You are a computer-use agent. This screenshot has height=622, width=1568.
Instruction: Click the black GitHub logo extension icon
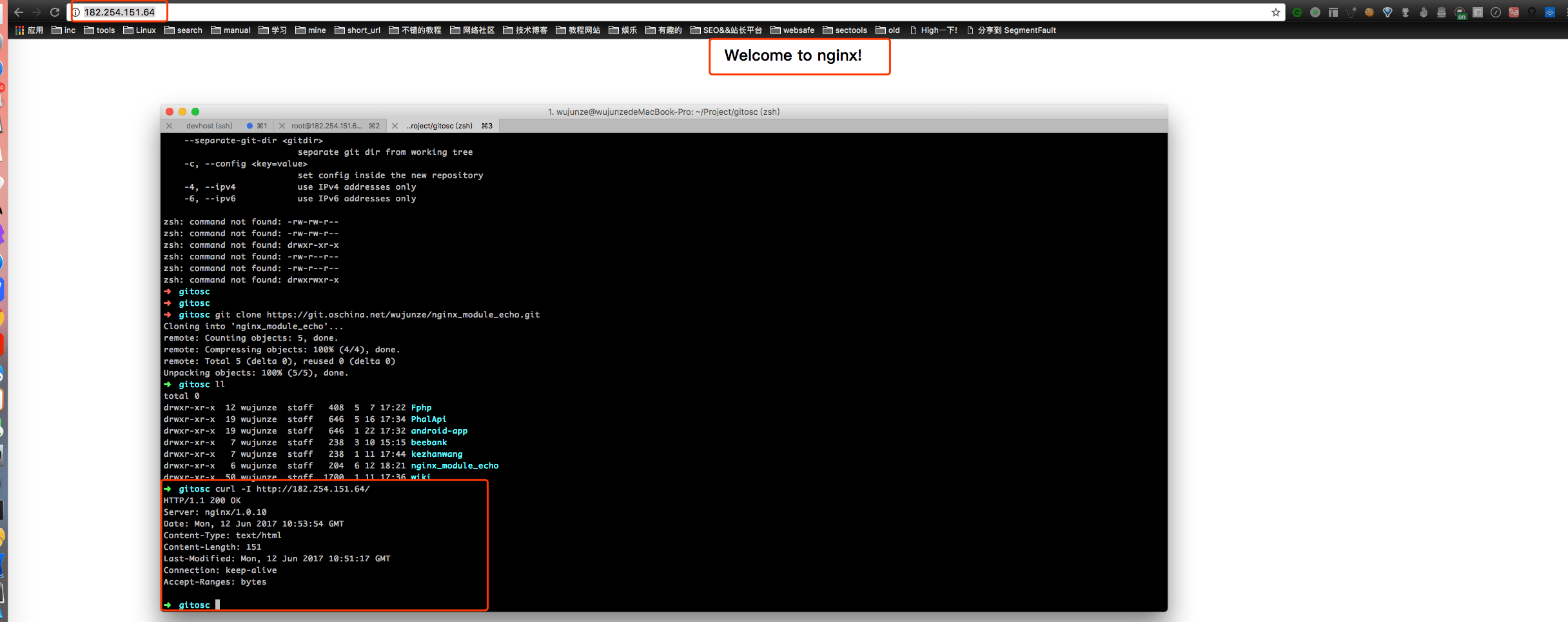pos(1532,12)
